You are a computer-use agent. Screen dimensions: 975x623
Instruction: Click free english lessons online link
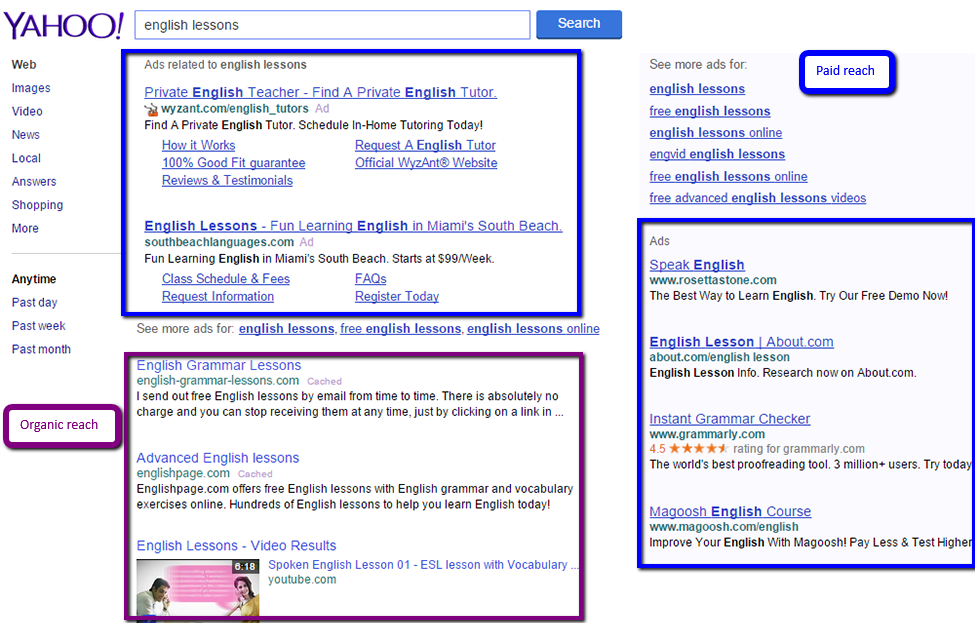(728, 177)
